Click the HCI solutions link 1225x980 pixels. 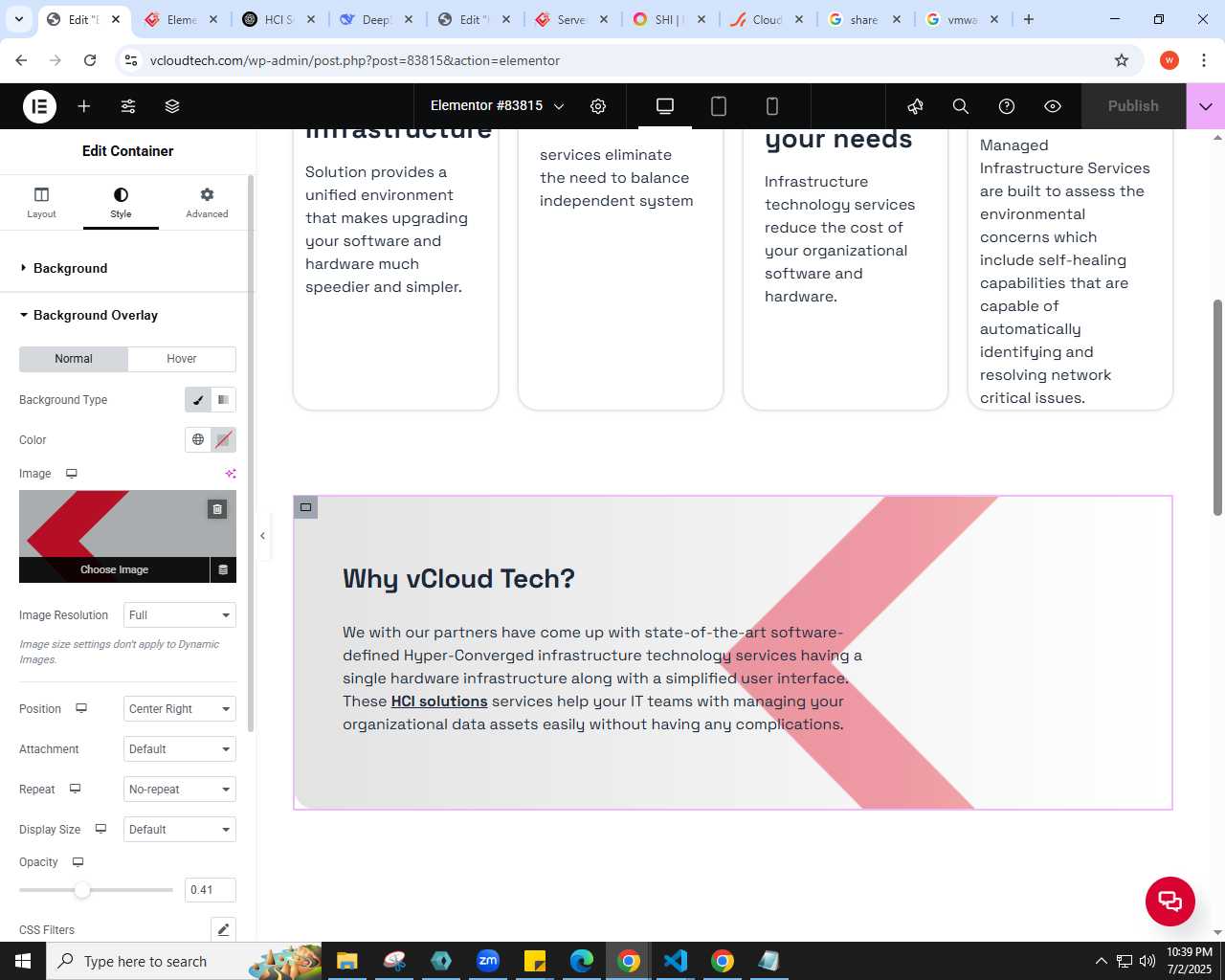pyautogui.click(x=439, y=702)
